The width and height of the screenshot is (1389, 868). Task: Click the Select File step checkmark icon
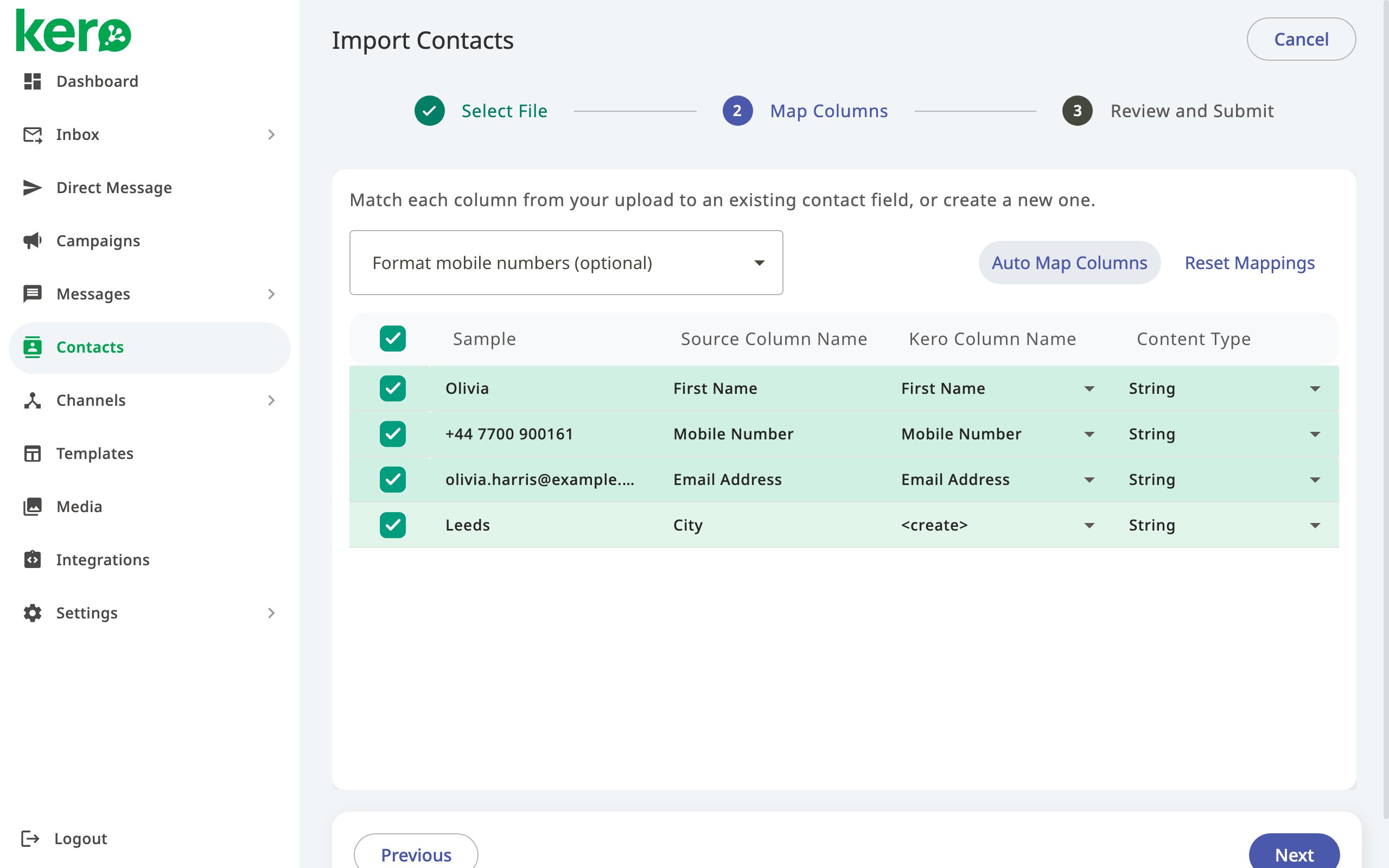point(429,111)
